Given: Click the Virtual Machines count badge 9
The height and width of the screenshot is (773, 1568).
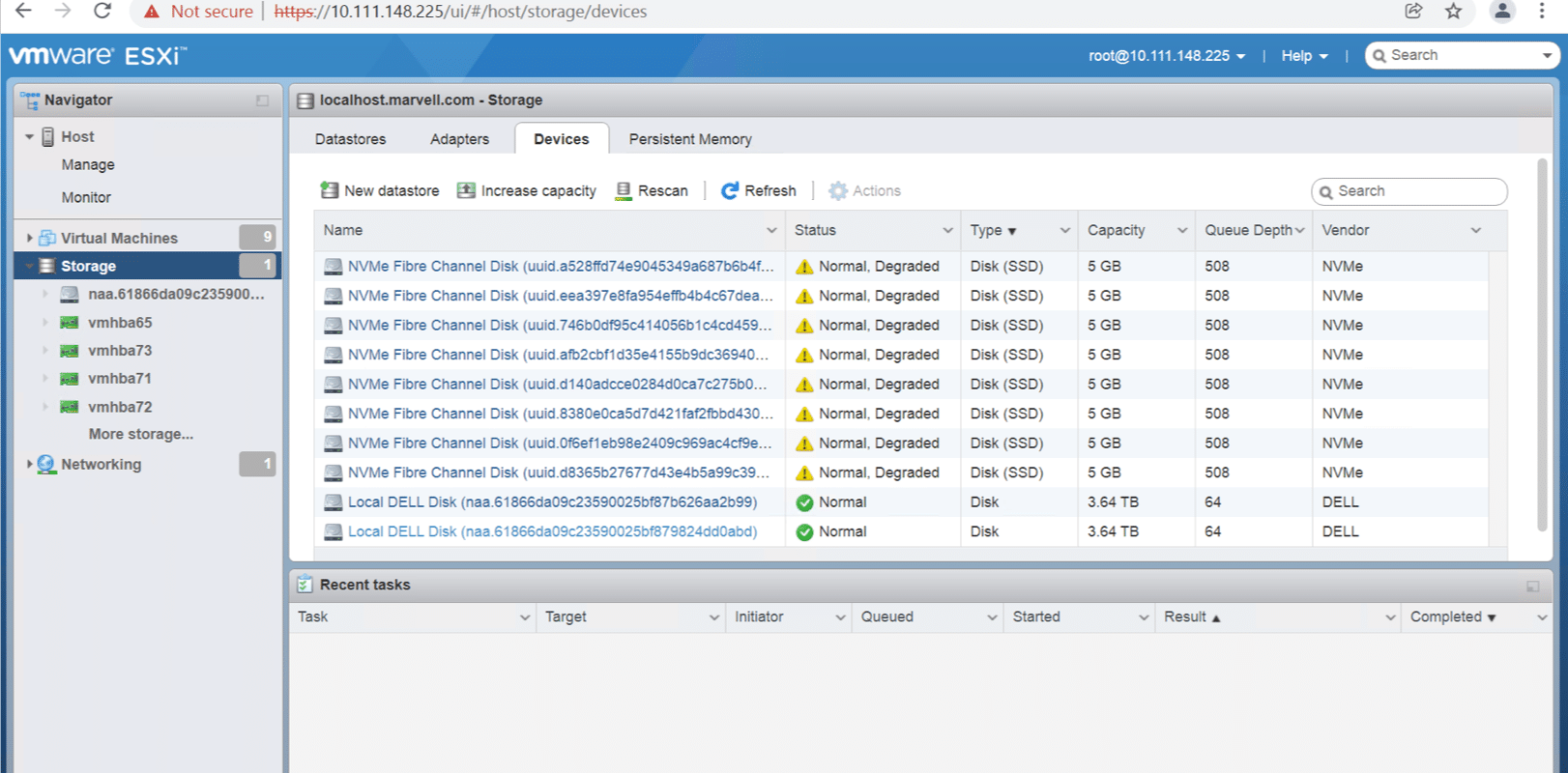Looking at the screenshot, I should 257,237.
